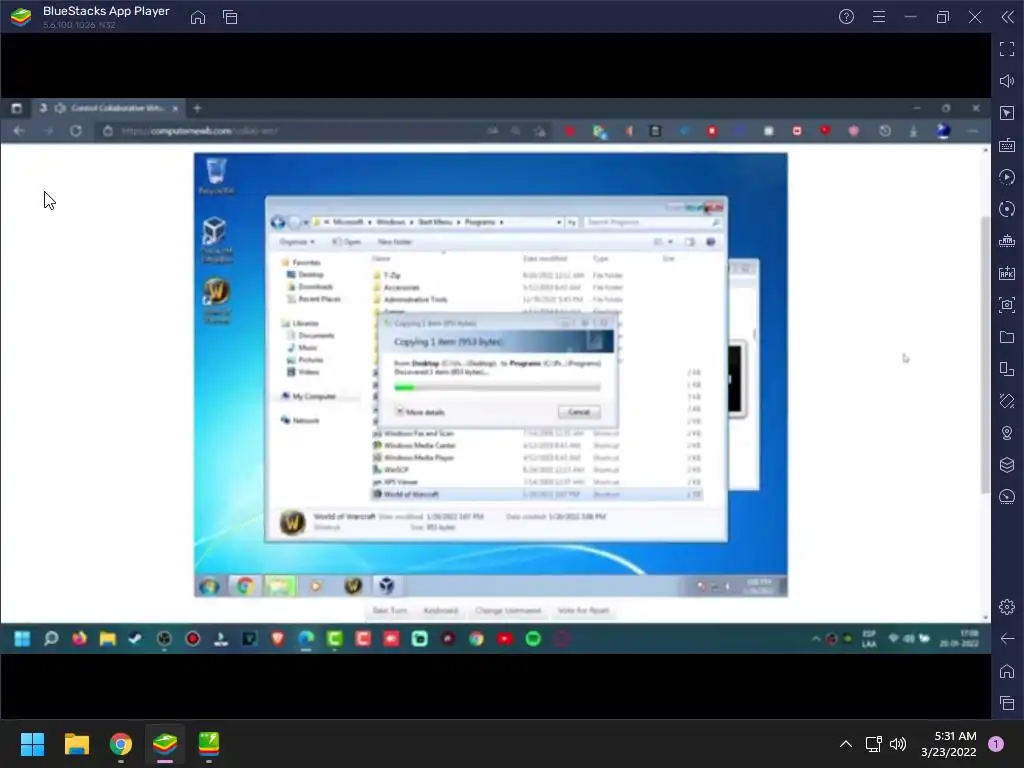Select the Windows Media Center shortcut row
This screenshot has height=768, width=1024.
[x=536, y=445]
